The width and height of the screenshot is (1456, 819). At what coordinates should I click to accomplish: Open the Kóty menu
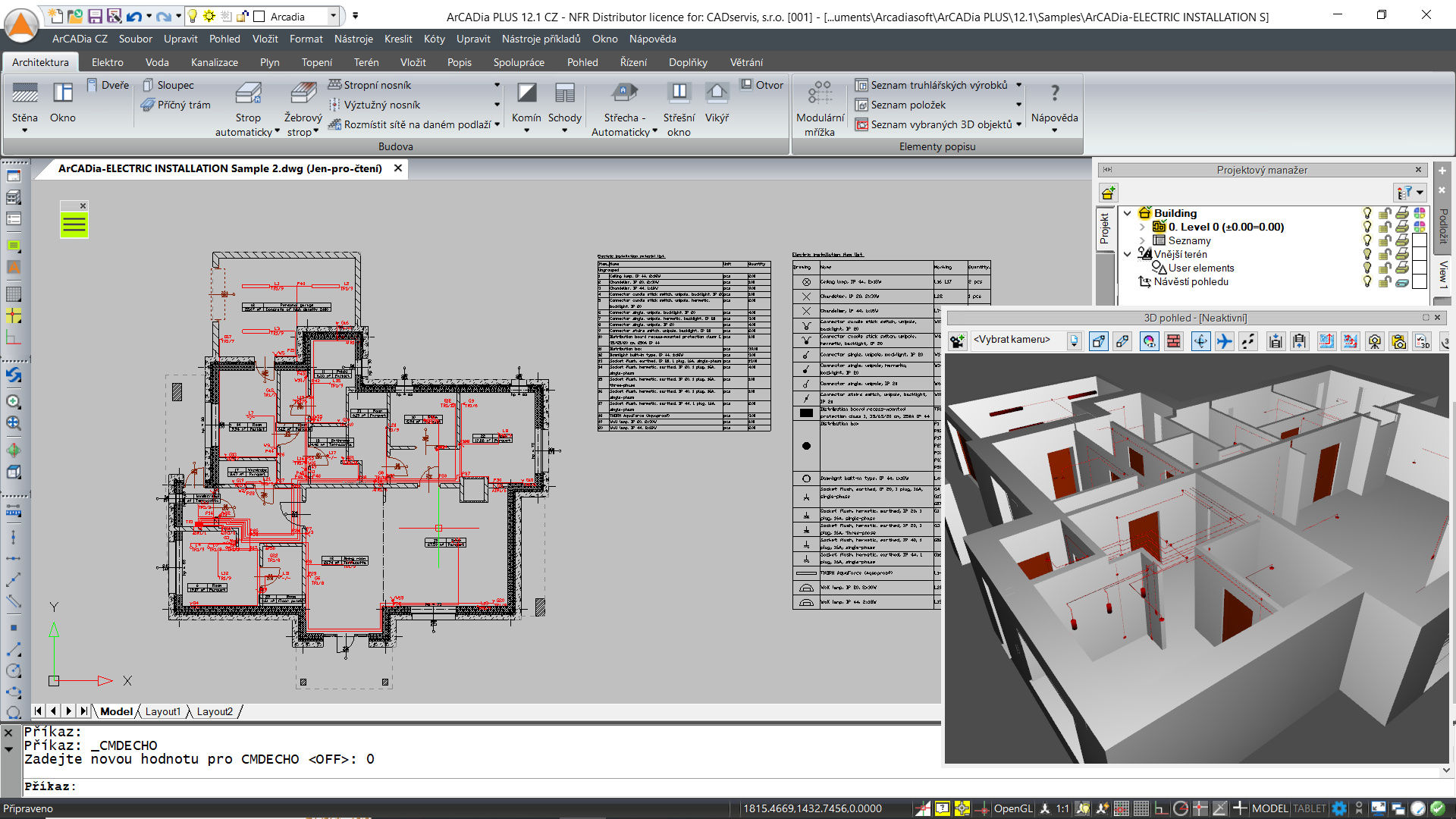434,39
